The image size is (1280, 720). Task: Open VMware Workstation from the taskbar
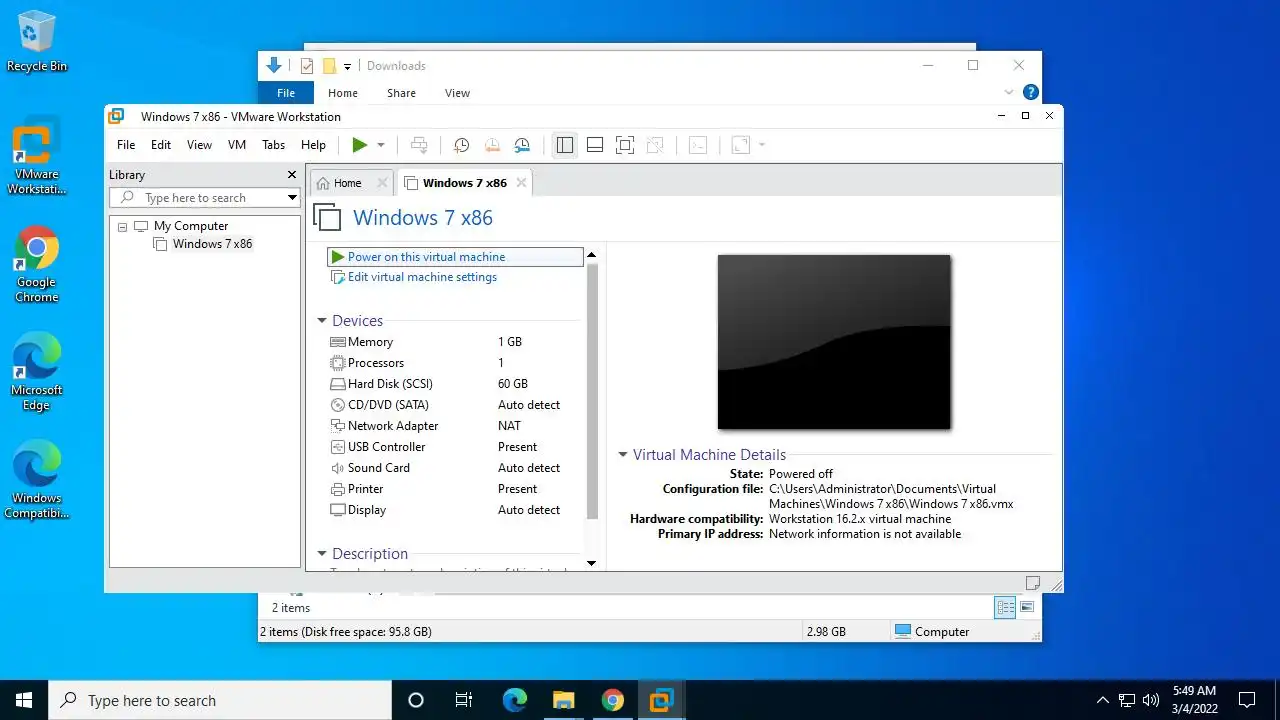pos(661,700)
